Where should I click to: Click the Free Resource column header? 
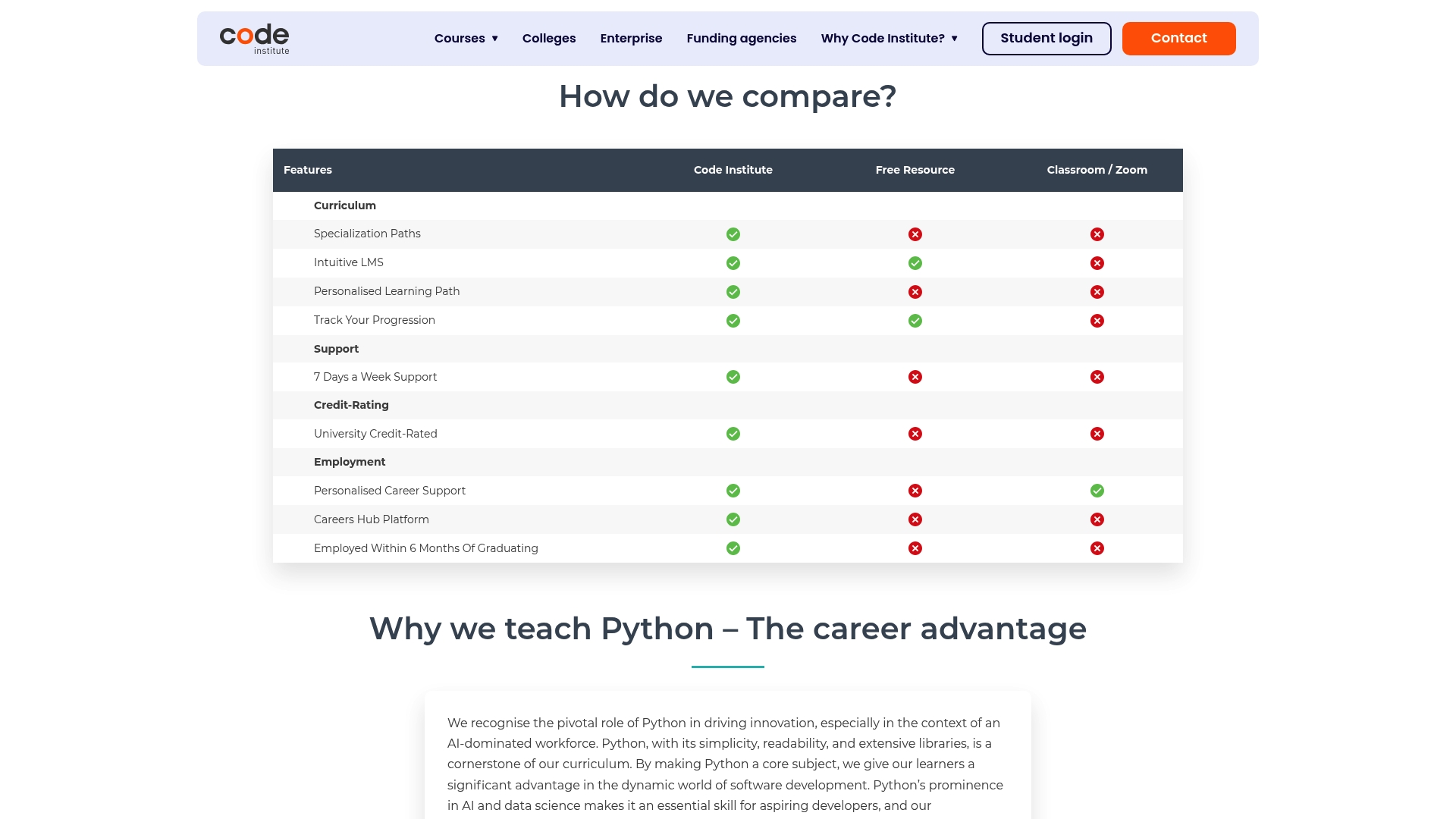[x=915, y=170]
